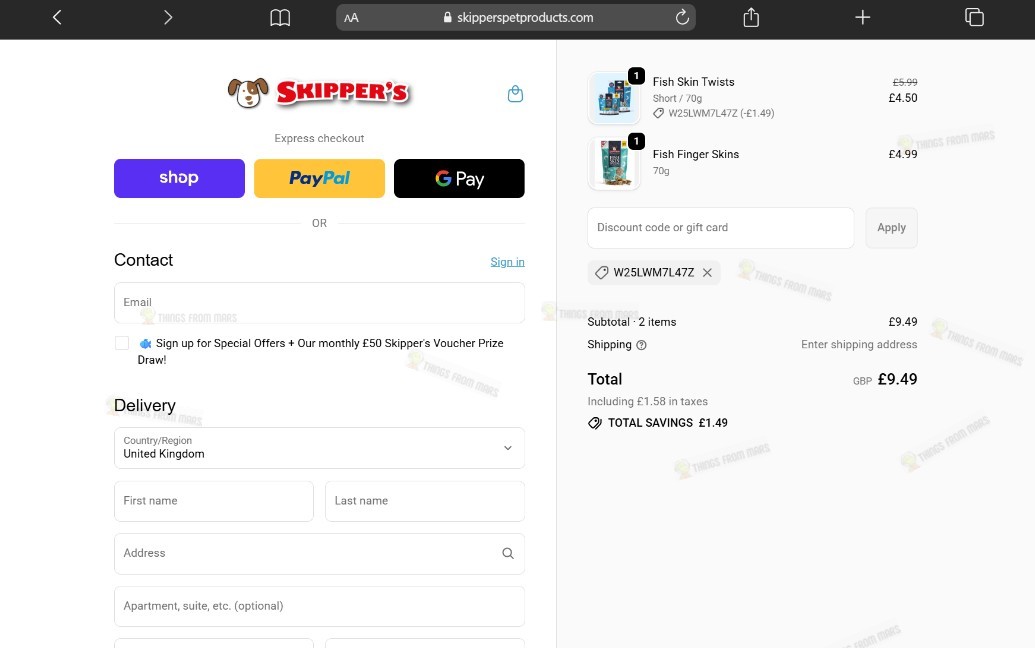Click the browser forward arrow
Image resolution: width=1035 pixels, height=648 pixels.
point(168,17)
